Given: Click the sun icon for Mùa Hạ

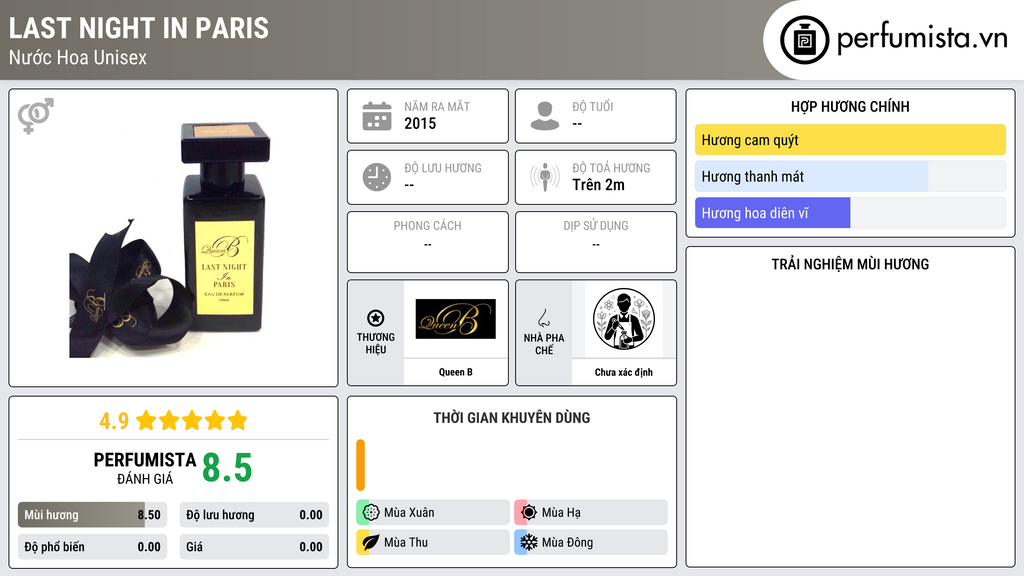Looking at the screenshot, I should tap(529, 512).
